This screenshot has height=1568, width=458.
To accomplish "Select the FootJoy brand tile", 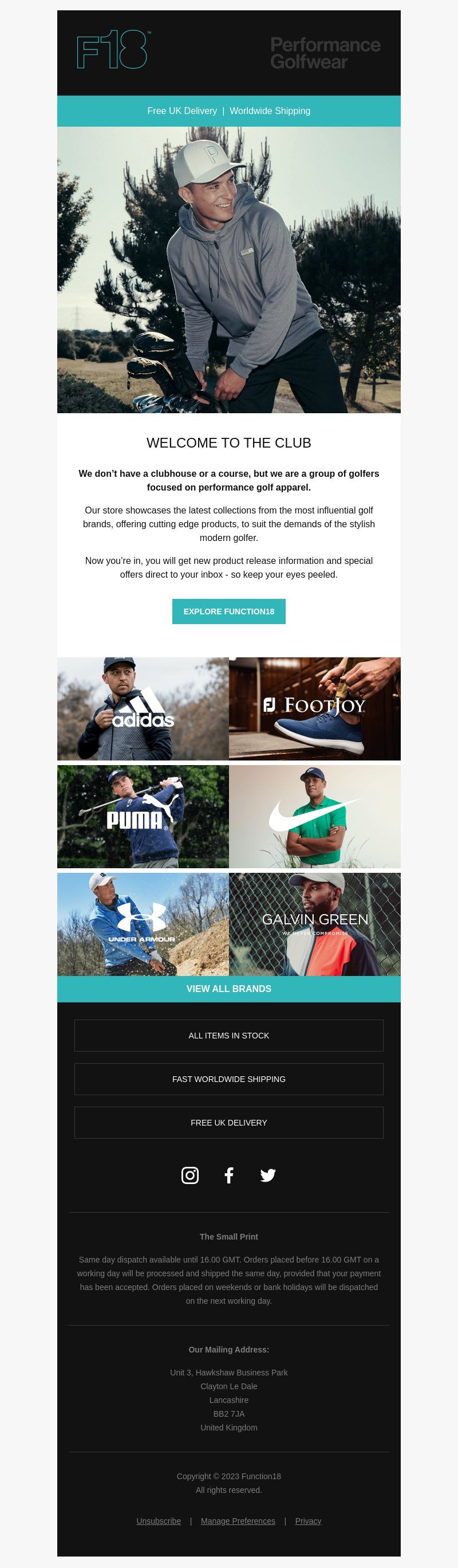I will [314, 708].
